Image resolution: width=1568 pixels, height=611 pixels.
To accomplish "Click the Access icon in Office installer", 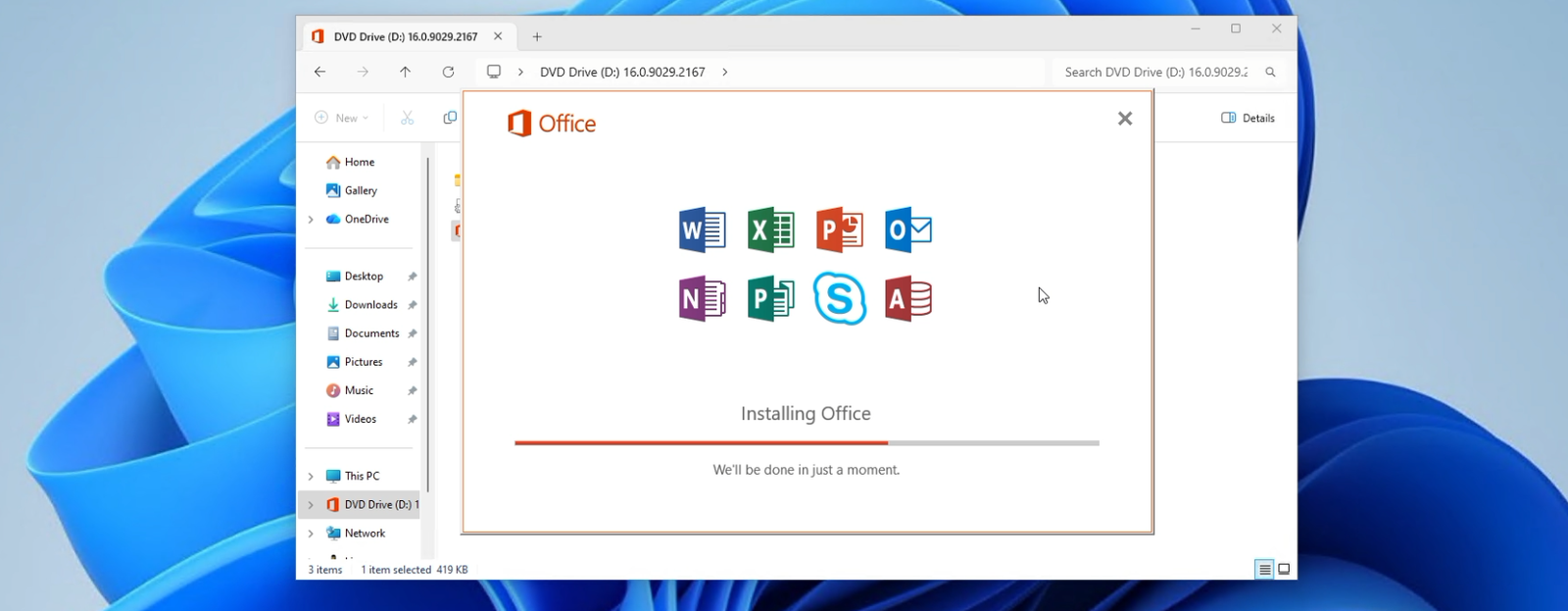I will (x=908, y=299).
